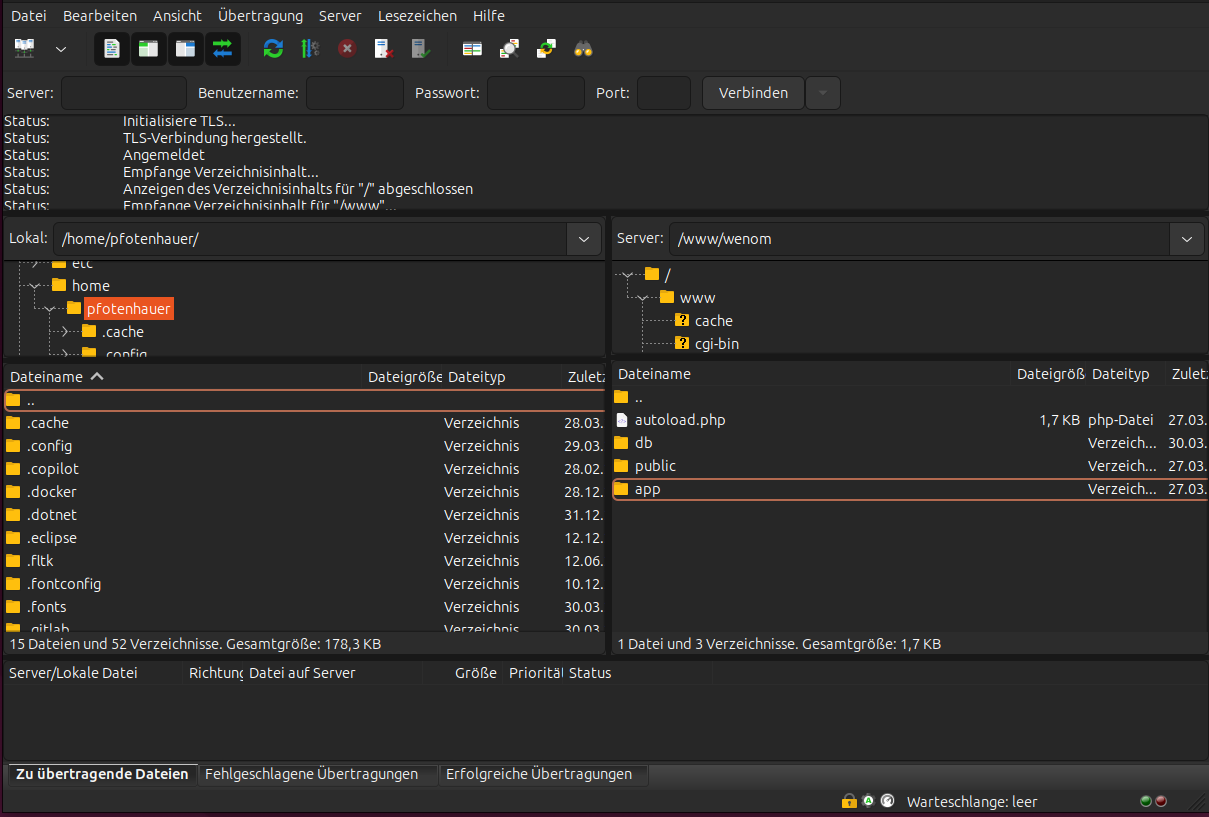This screenshot has height=817, width=1209.
Task: Click the lock icon showing the TLS connection
Action: (x=849, y=801)
